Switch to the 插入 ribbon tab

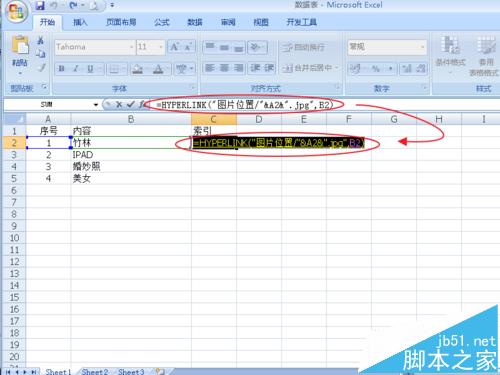point(80,22)
